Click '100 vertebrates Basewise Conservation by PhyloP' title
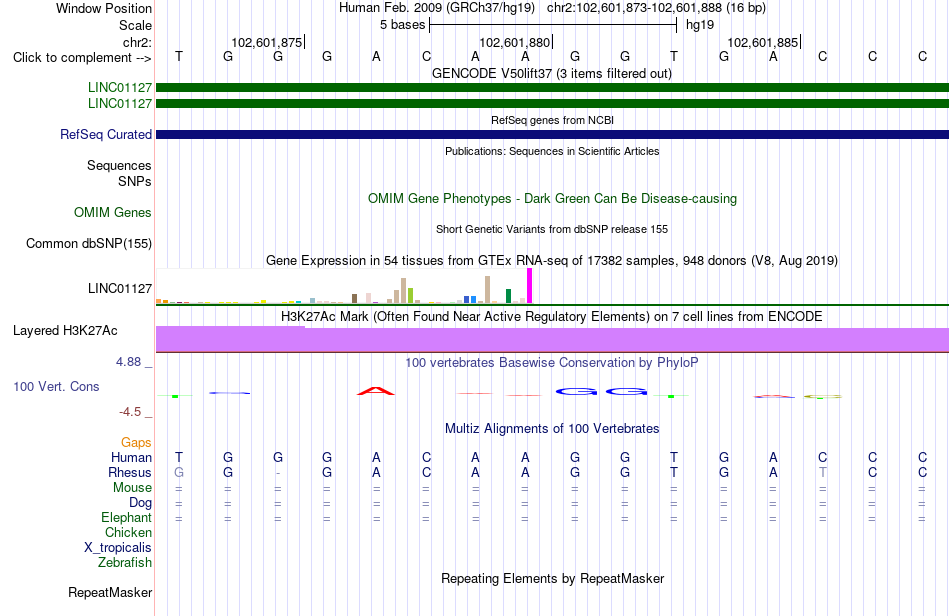The width and height of the screenshot is (950, 616). coord(551,363)
